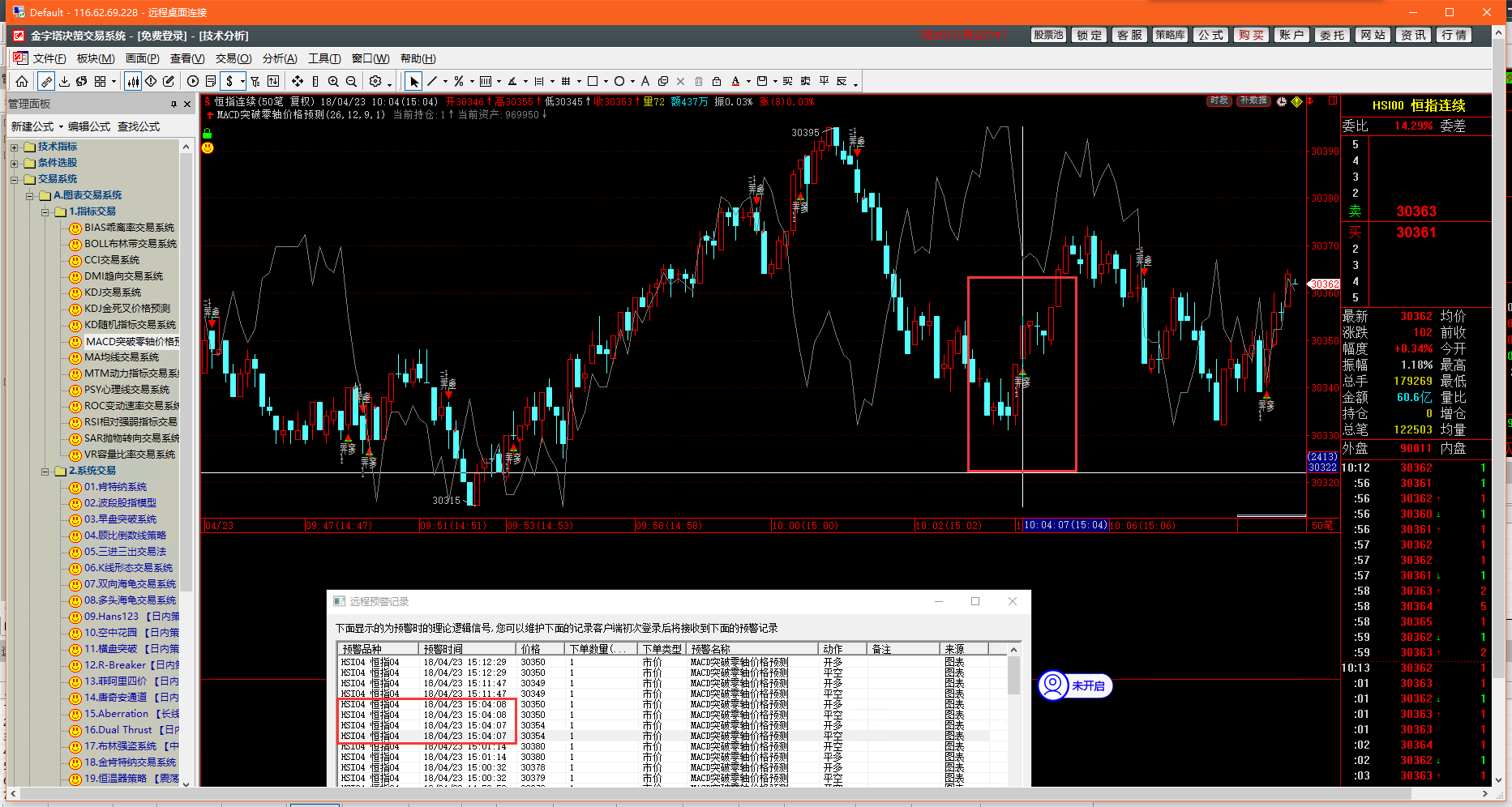This screenshot has height=807, width=1512.
Task: Select the arrow pointer cursor tool
Action: tap(414, 81)
